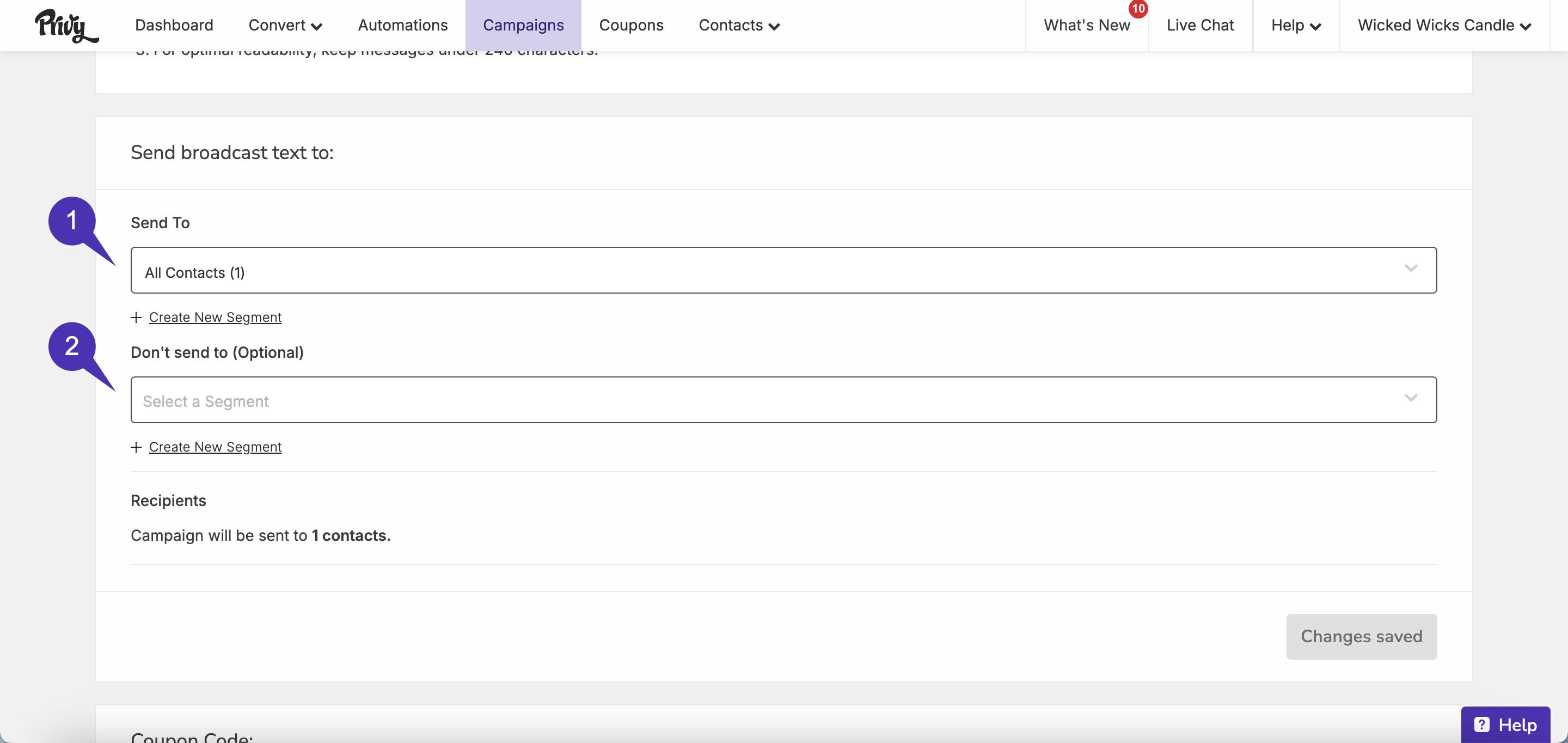Viewport: 1568px width, 743px height.
Task: Click the question mark icon in Help widget
Action: (1481, 724)
